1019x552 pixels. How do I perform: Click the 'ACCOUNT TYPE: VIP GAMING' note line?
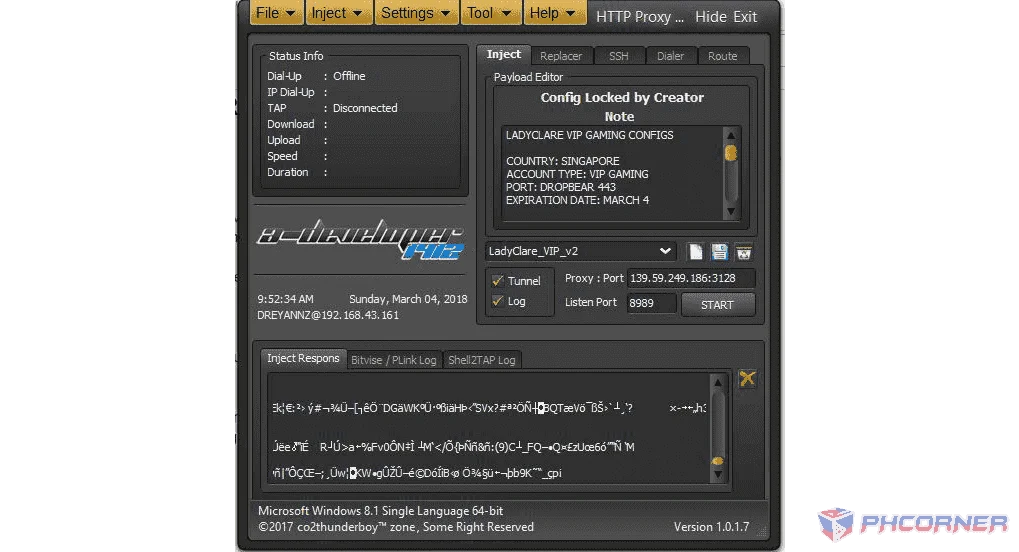[577, 174]
